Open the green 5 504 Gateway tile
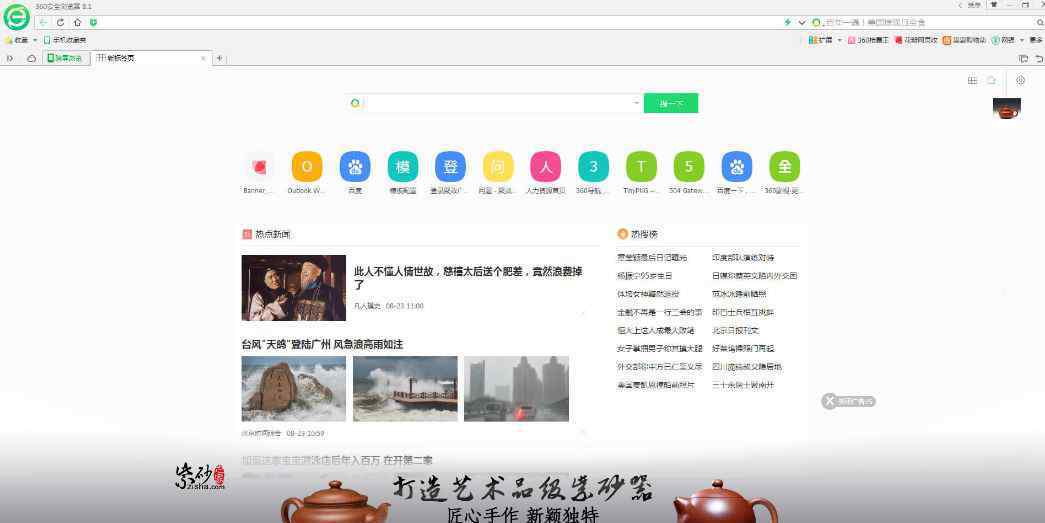 [x=688, y=167]
